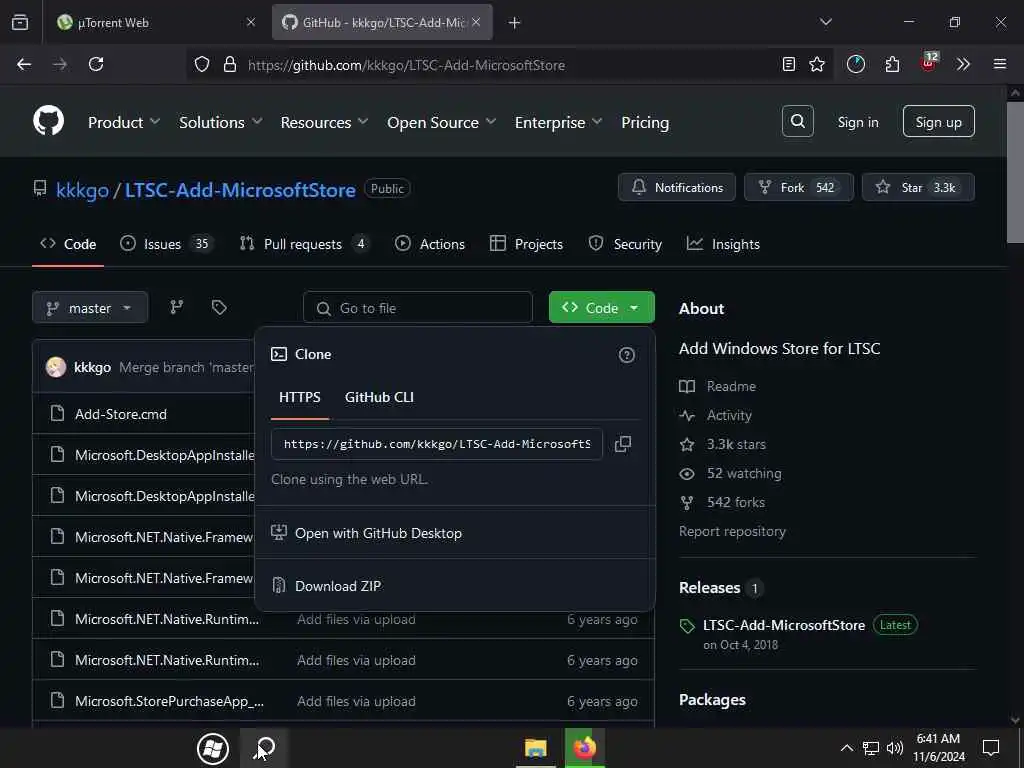Open a new browser tab
1024x768 pixels.
[515, 23]
